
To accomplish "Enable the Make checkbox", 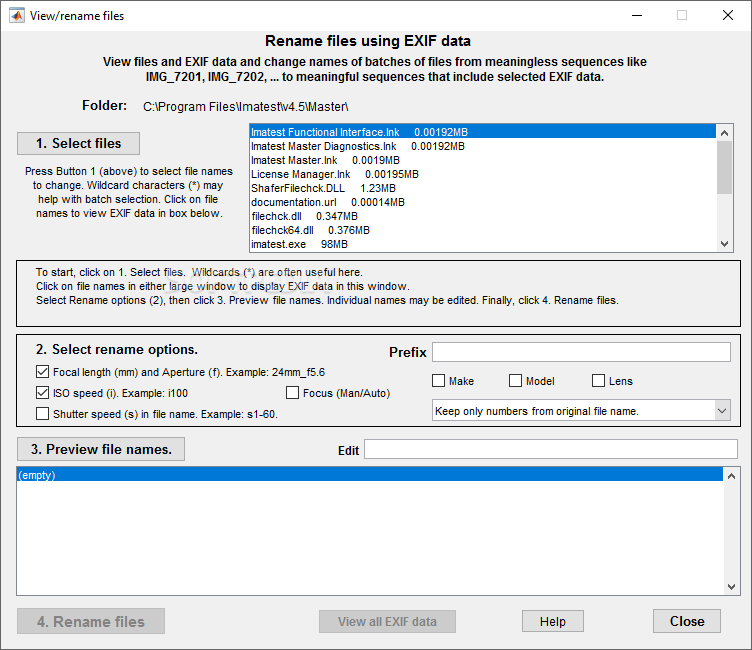I will pyautogui.click(x=438, y=381).
